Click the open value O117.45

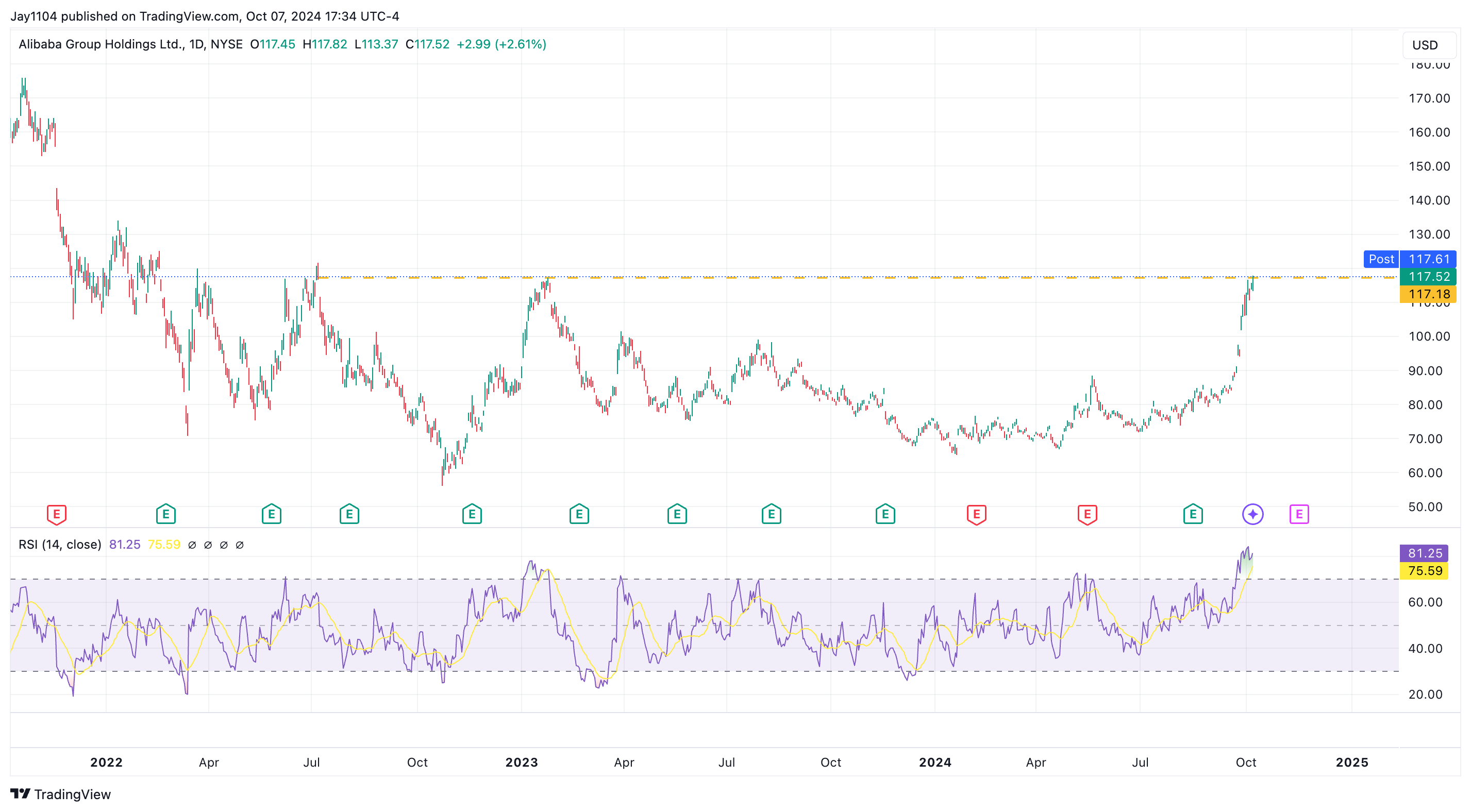[x=272, y=44]
